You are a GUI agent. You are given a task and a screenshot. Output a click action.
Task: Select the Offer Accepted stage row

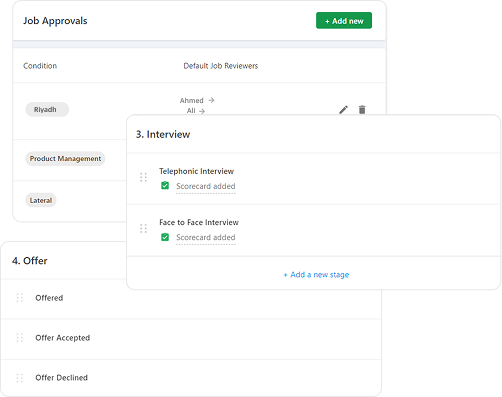pyautogui.click(x=191, y=339)
